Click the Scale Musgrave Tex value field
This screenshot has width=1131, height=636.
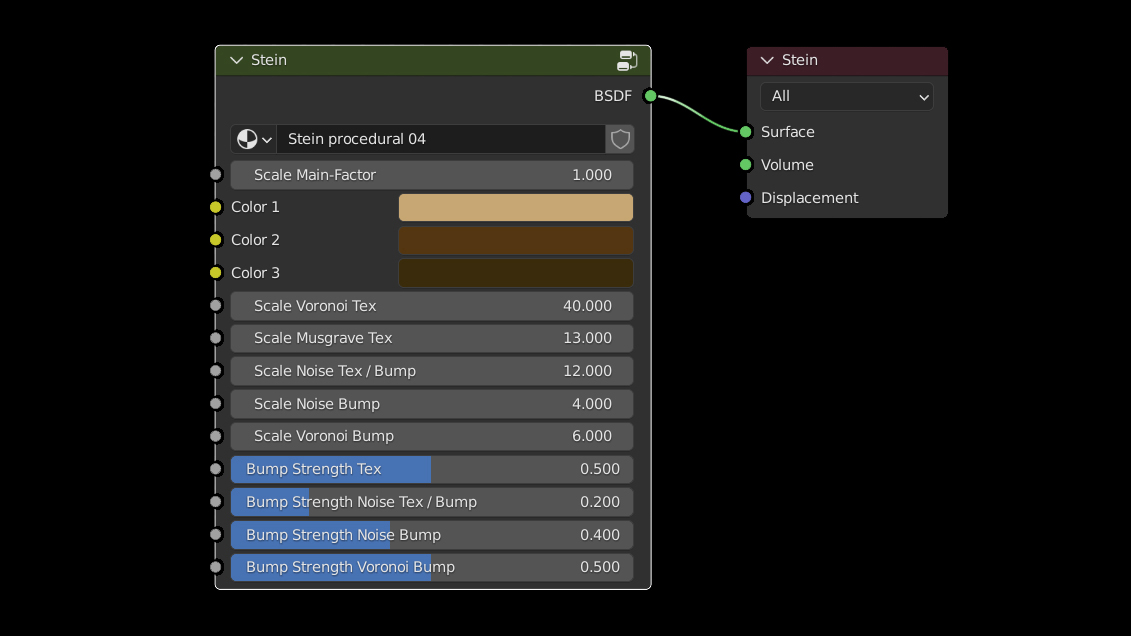pyautogui.click(x=432, y=338)
